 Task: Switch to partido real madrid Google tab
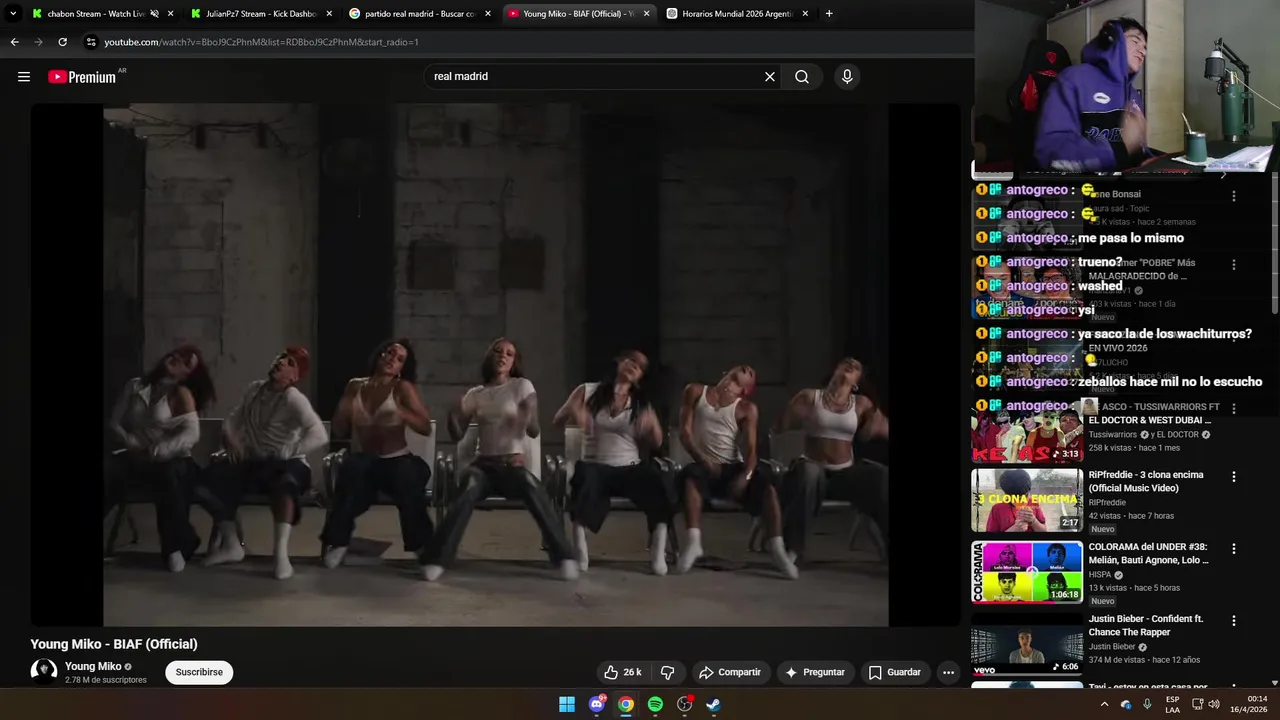point(418,14)
